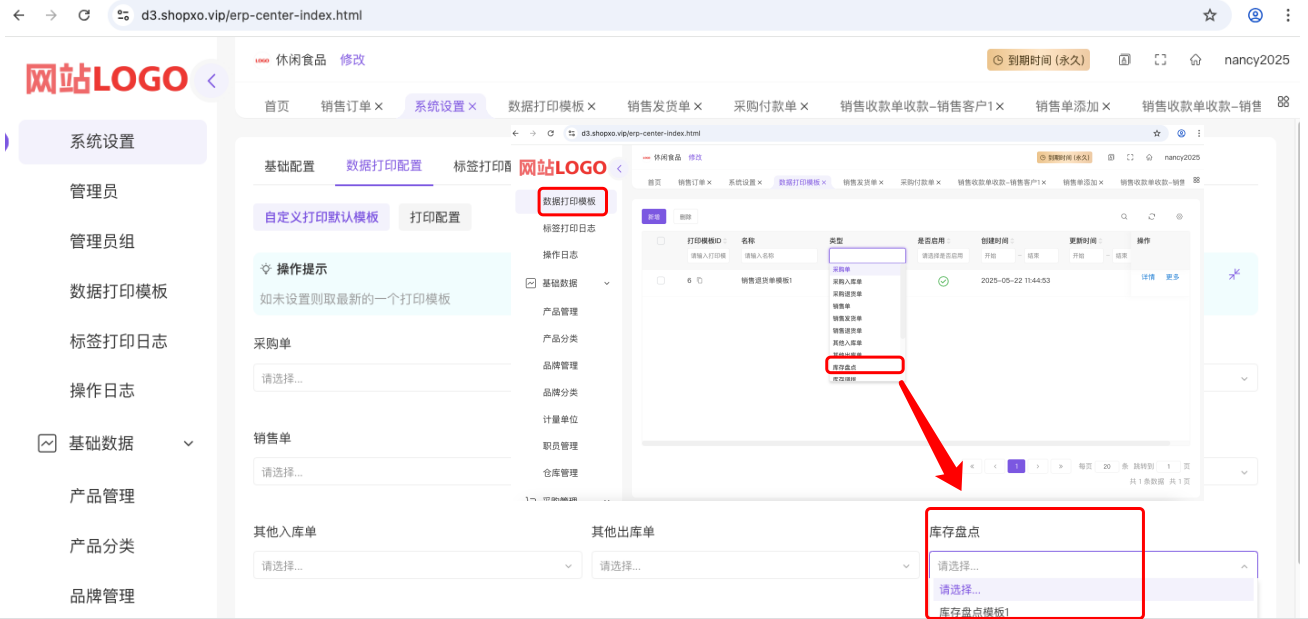Close the 销售单添加 tab with its ×

point(1105,106)
